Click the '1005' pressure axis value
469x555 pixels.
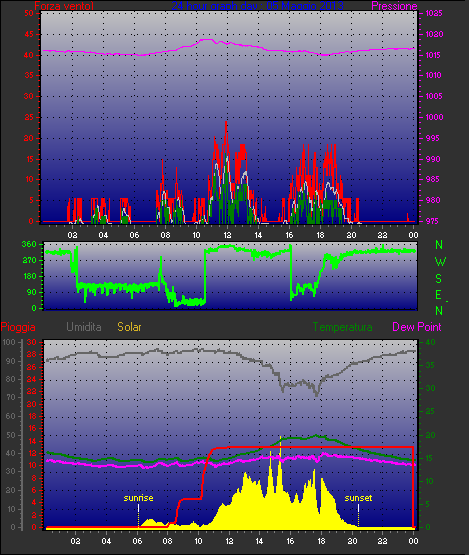(x=434, y=96)
